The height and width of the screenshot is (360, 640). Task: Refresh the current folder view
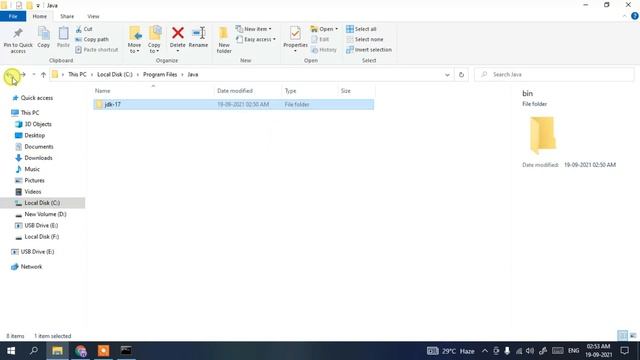461,75
